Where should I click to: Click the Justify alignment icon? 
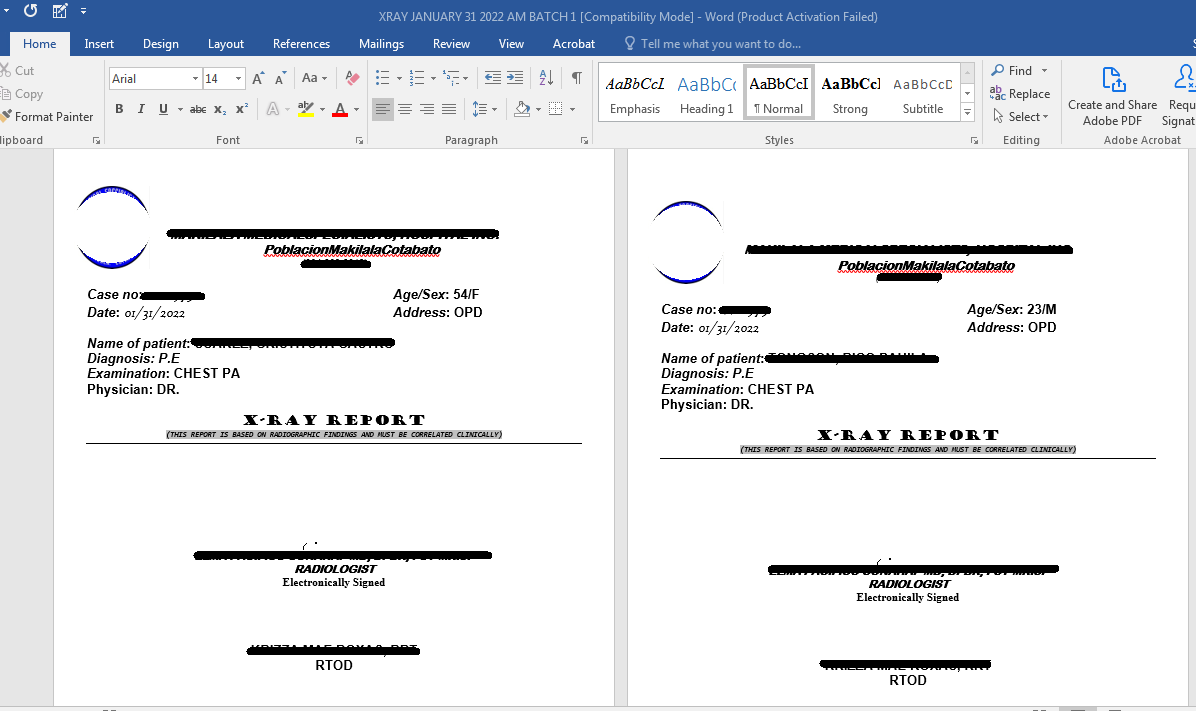(449, 109)
